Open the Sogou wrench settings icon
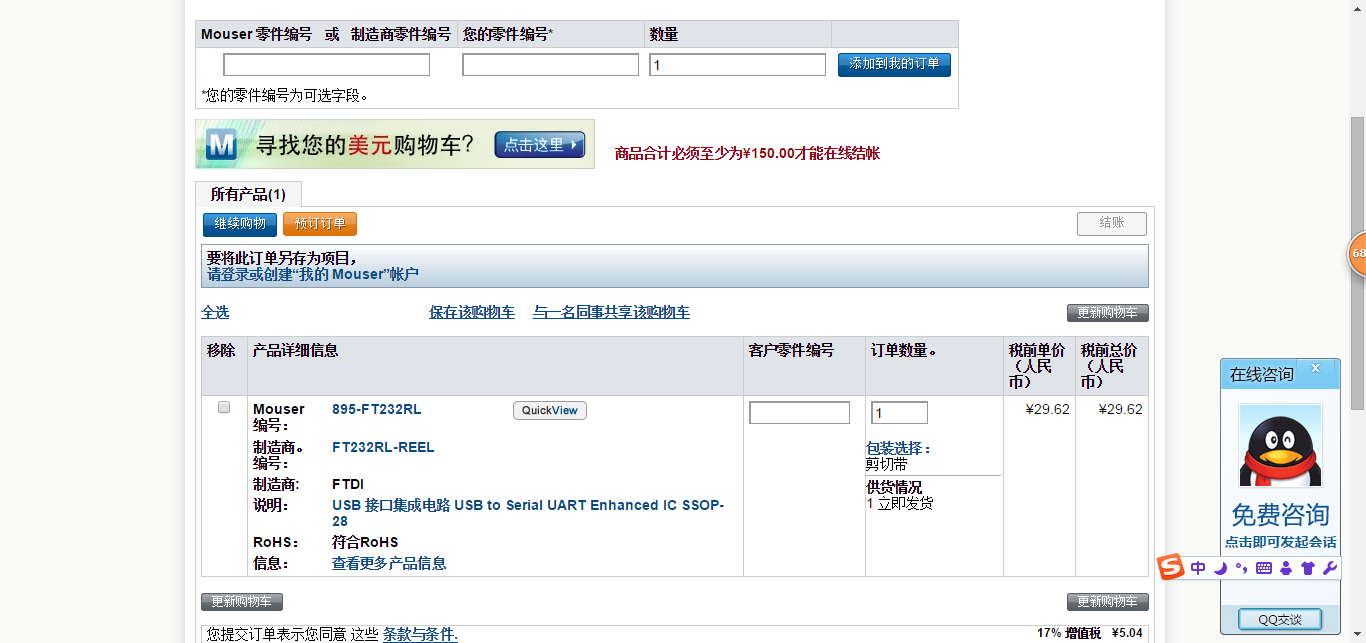The width and height of the screenshot is (1366, 643). pos(1329,568)
